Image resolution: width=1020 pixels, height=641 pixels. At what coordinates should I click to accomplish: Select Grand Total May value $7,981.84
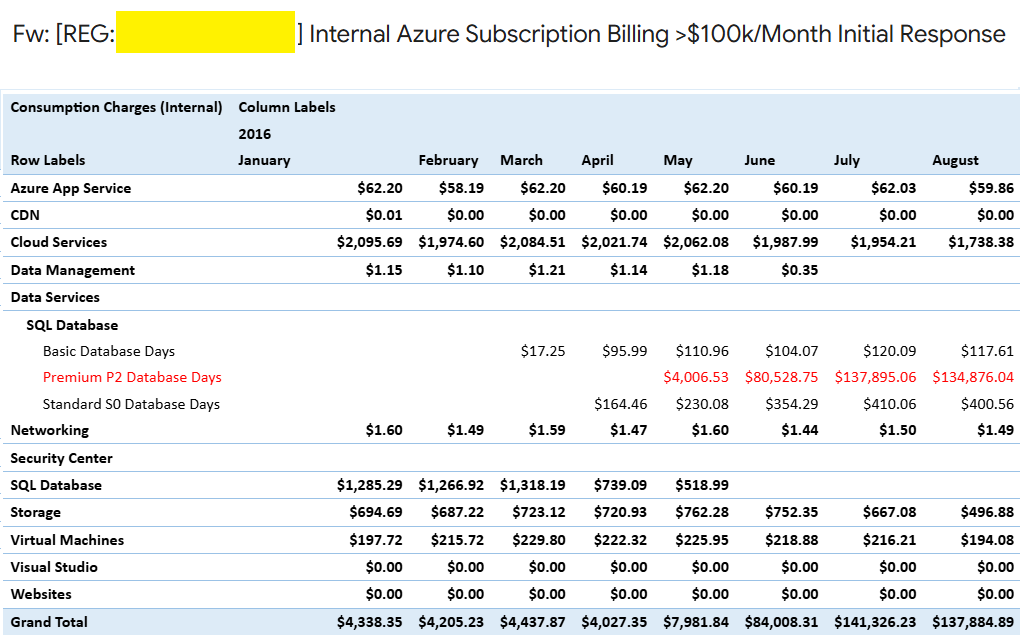point(695,622)
